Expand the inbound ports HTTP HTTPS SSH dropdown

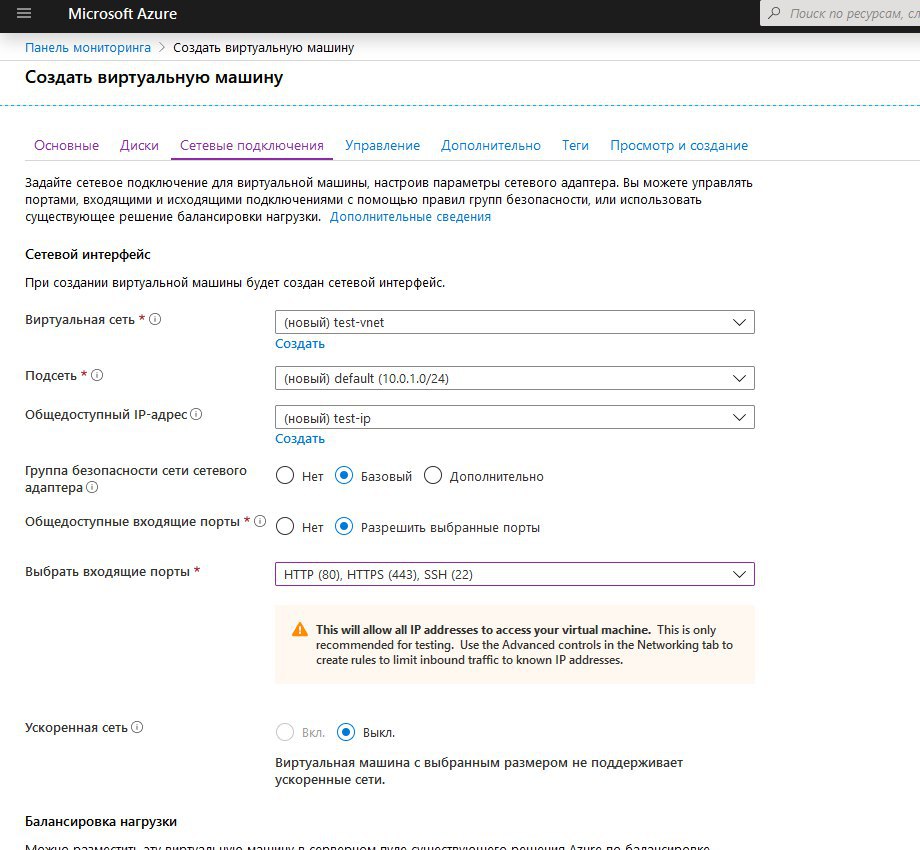pyautogui.click(x=515, y=574)
